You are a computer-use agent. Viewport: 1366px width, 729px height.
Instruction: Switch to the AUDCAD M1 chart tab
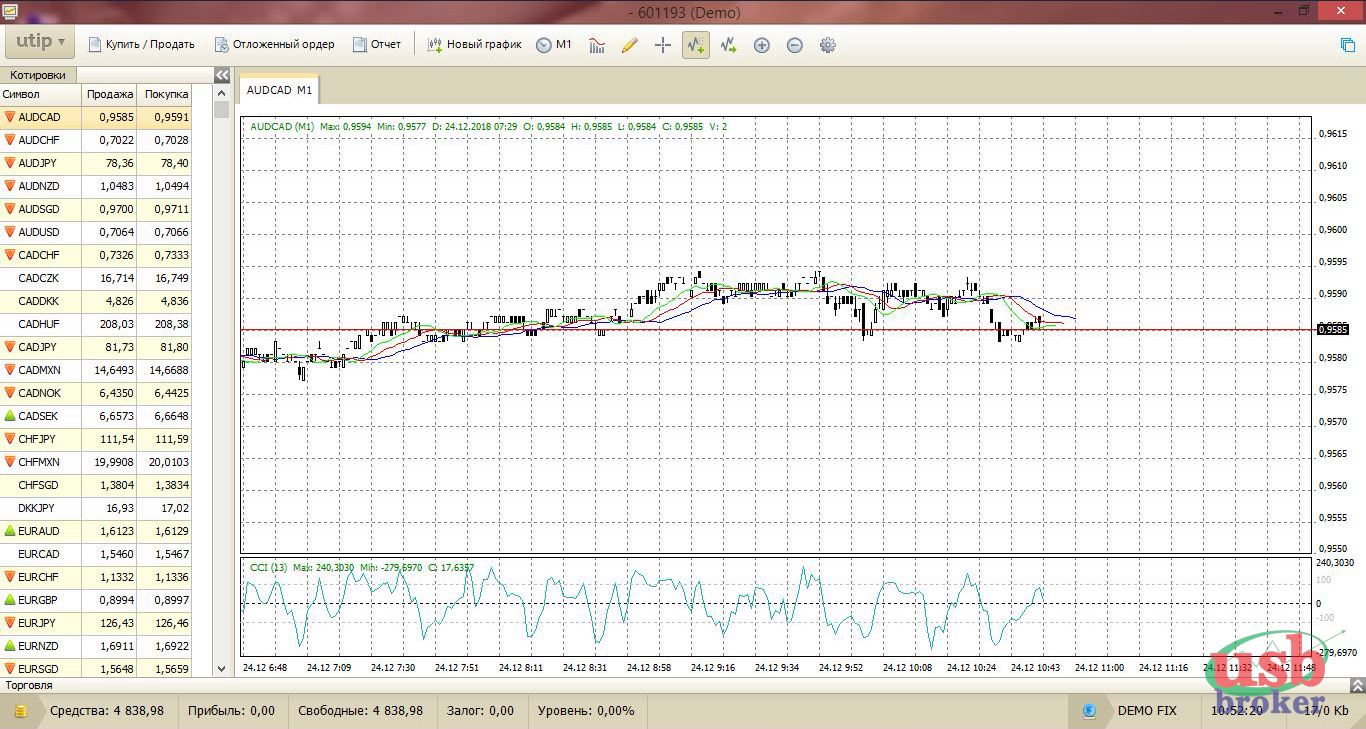279,90
